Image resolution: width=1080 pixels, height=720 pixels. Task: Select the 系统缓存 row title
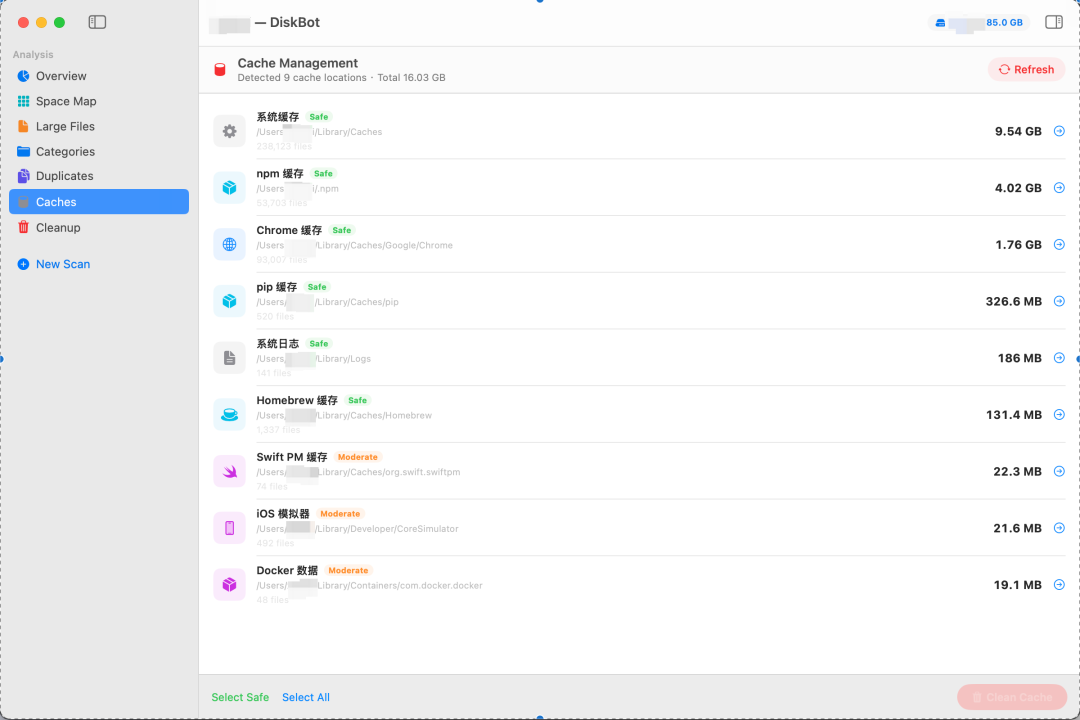pos(278,116)
